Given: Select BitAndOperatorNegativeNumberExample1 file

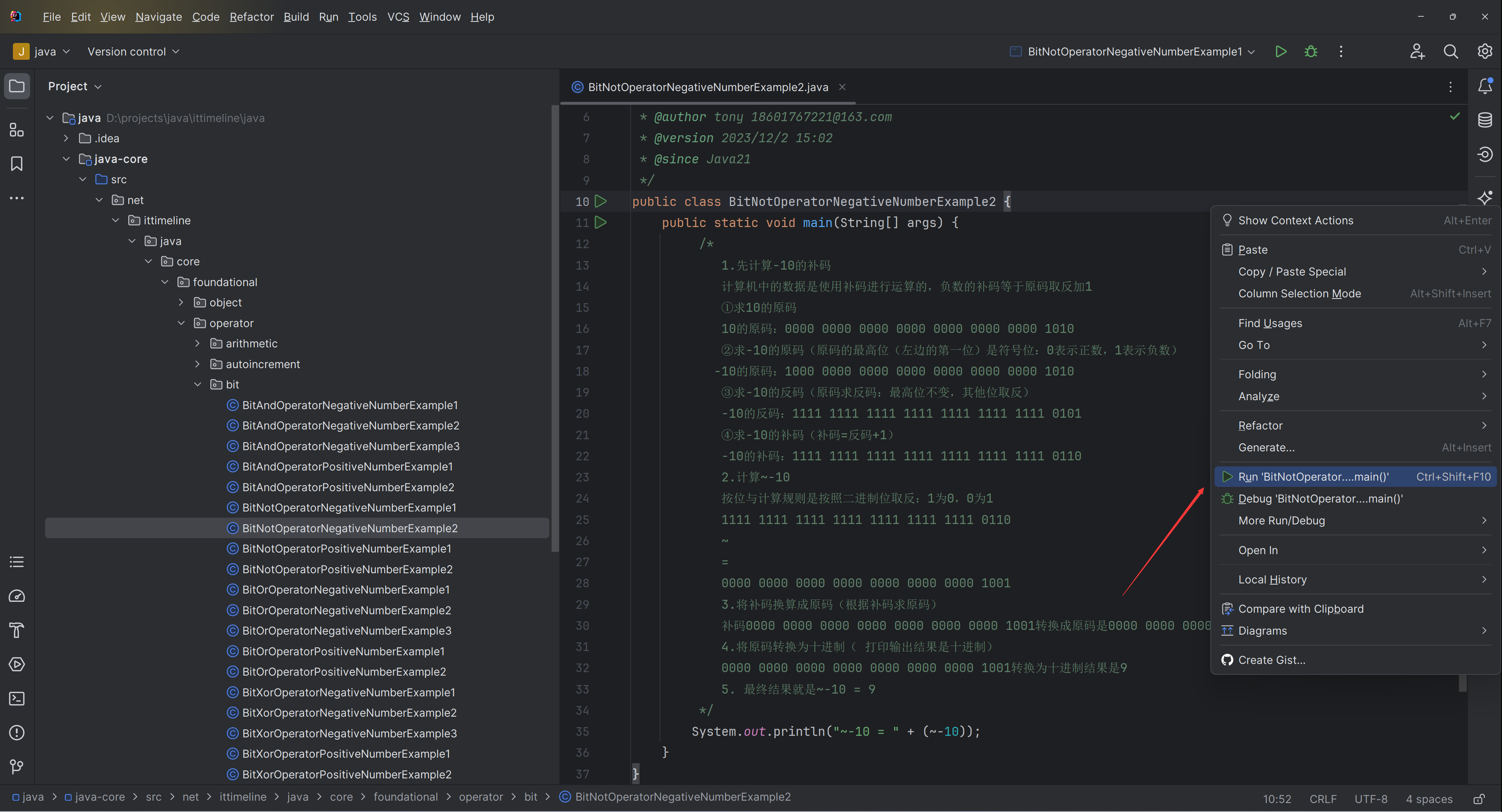Looking at the screenshot, I should pyautogui.click(x=349, y=405).
